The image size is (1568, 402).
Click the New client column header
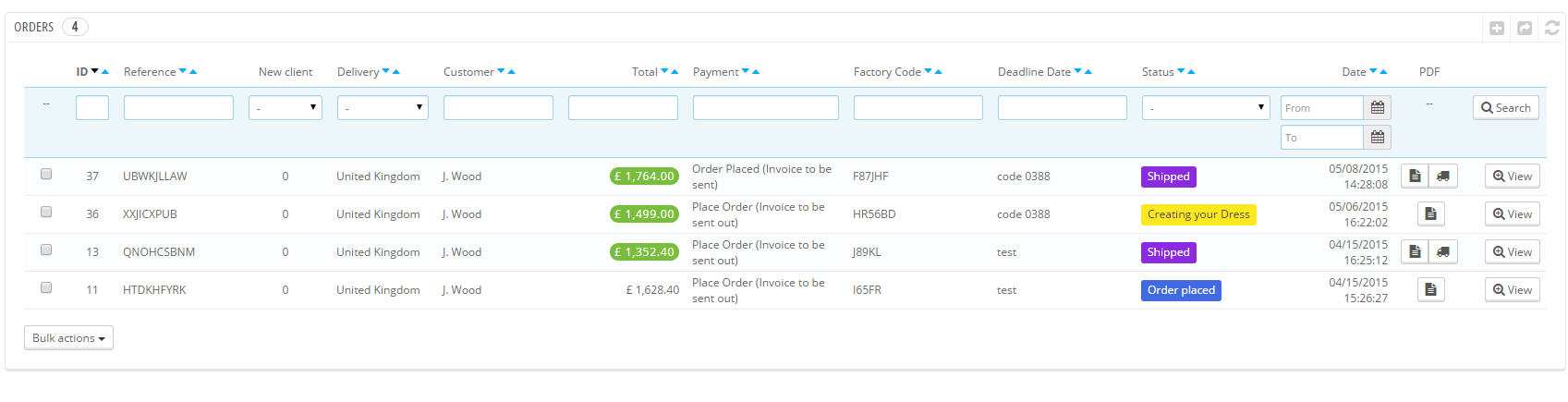pos(286,71)
